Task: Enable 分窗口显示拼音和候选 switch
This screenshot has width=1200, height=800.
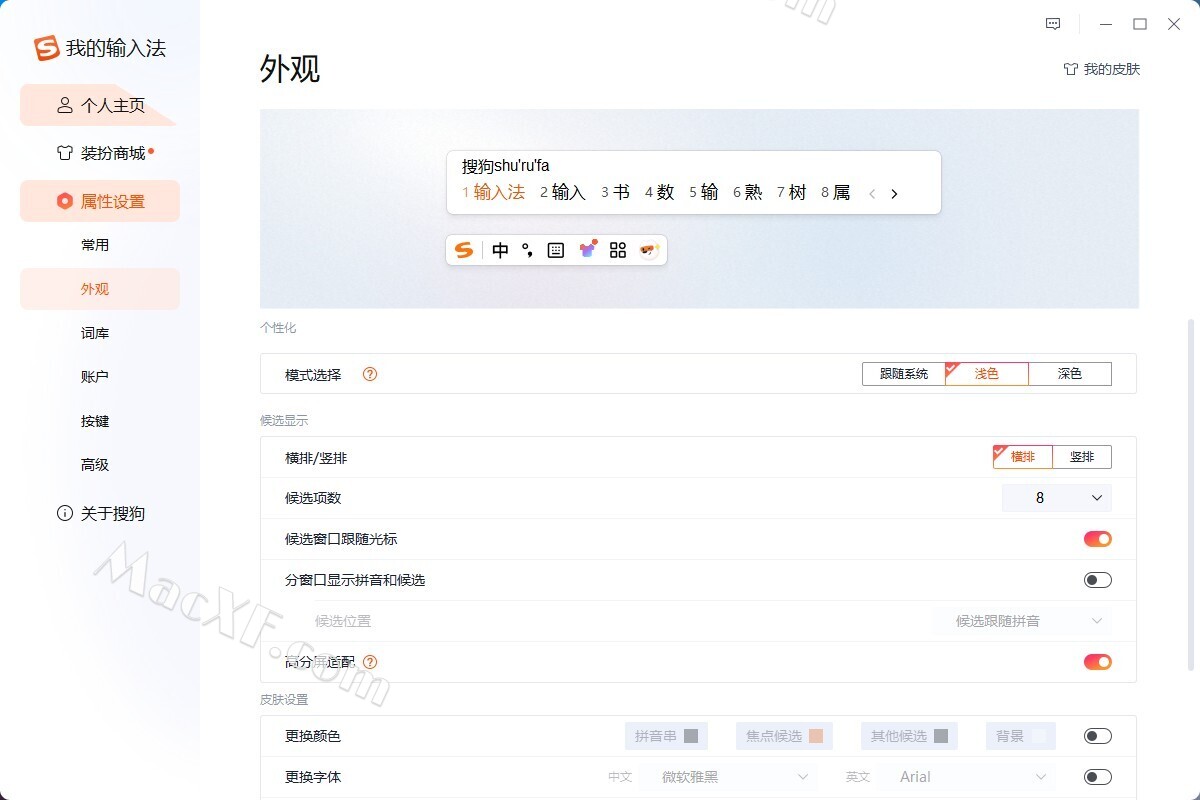Action: click(x=1098, y=580)
